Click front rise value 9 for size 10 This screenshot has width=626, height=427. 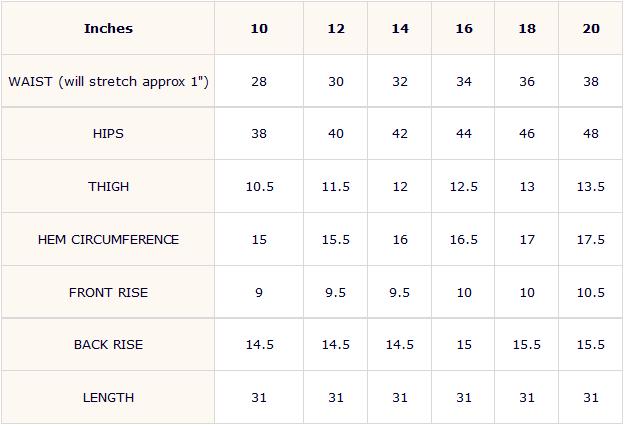259,293
